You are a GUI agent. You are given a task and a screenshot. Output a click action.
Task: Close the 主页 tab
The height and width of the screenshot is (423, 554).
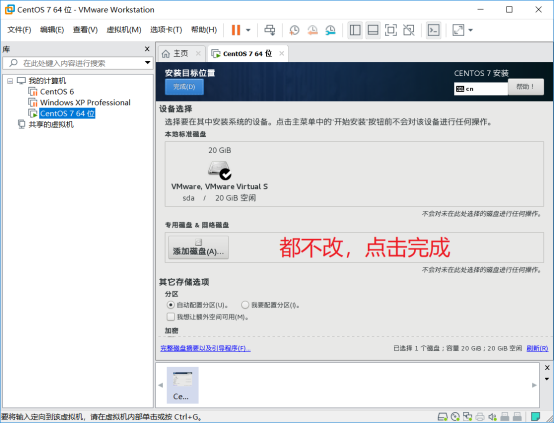[198, 53]
